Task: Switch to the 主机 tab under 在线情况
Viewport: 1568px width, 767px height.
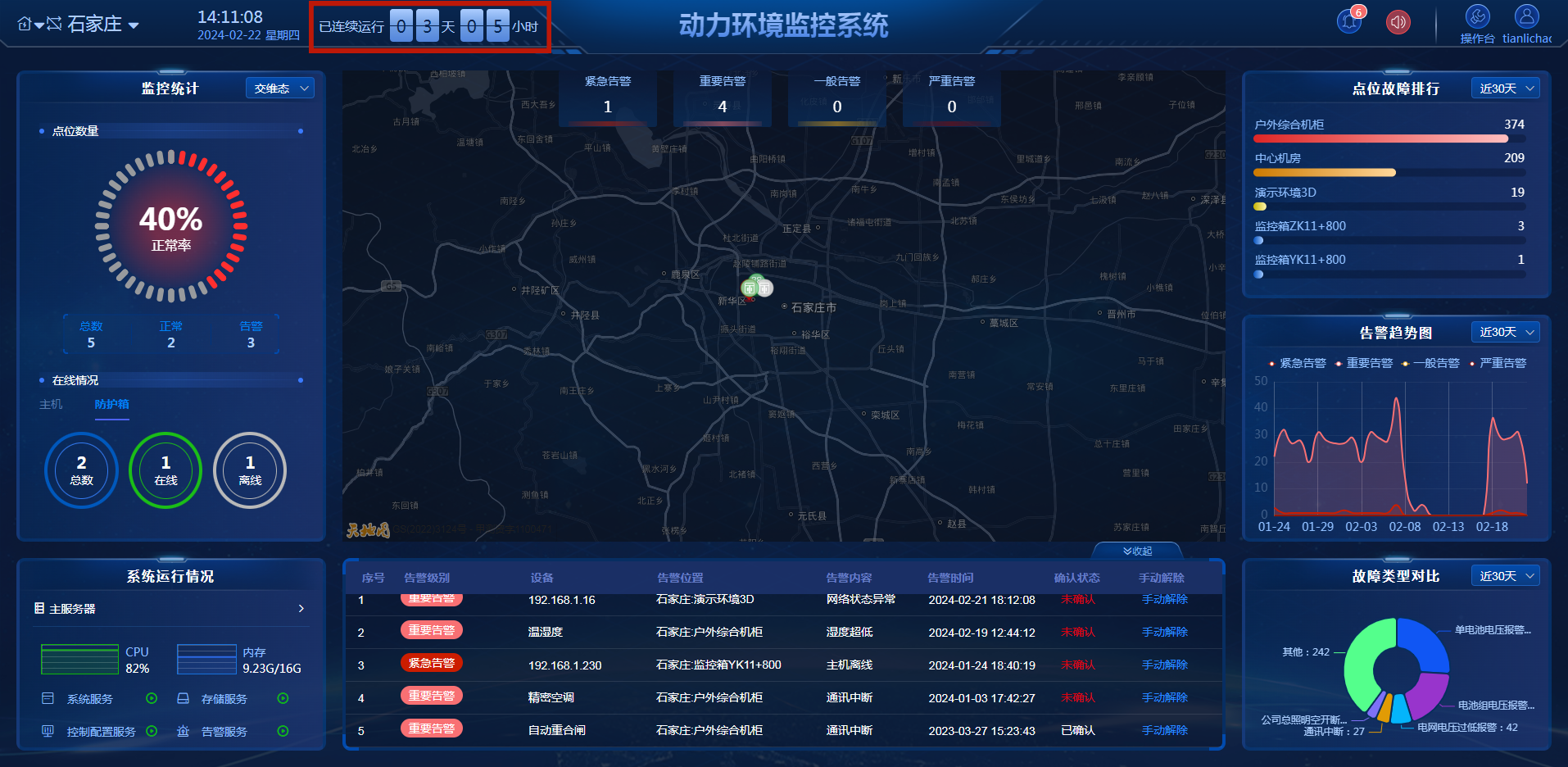Action: [x=51, y=404]
